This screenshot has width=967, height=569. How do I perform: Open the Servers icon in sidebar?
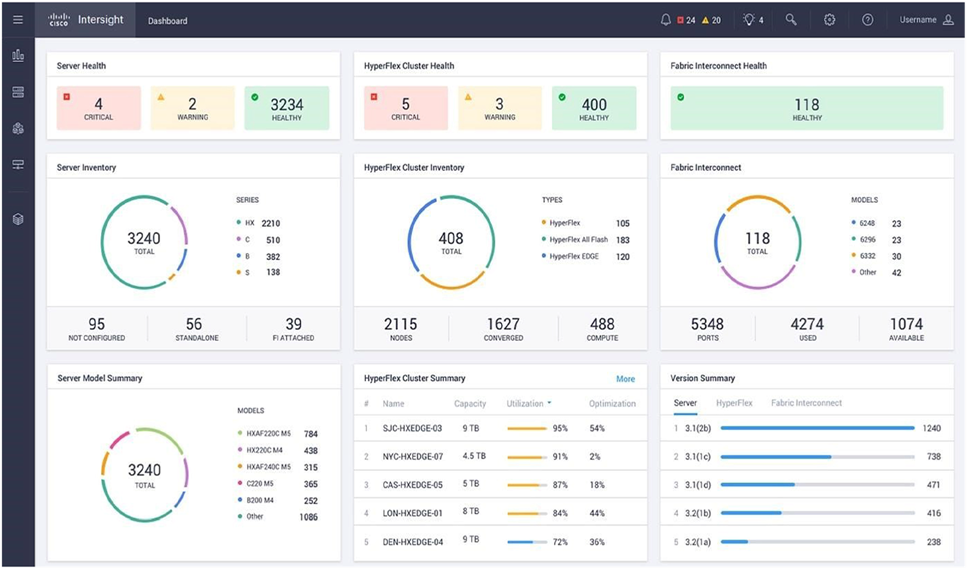(x=17, y=92)
